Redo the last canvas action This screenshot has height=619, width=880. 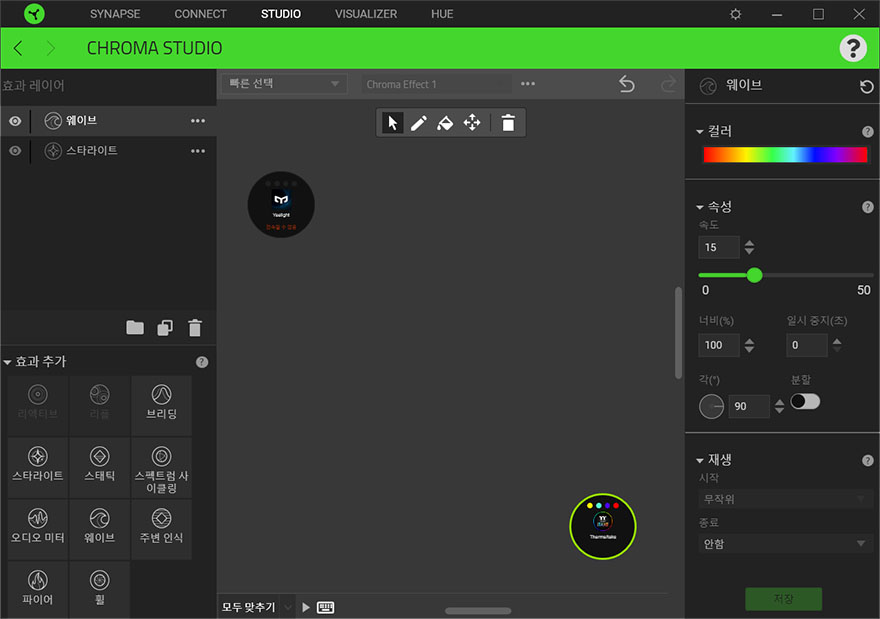(668, 84)
